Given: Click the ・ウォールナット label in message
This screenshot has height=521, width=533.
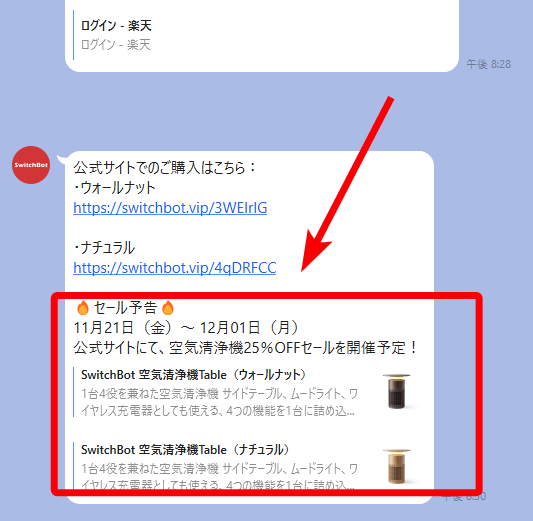Looking at the screenshot, I should (115, 188).
